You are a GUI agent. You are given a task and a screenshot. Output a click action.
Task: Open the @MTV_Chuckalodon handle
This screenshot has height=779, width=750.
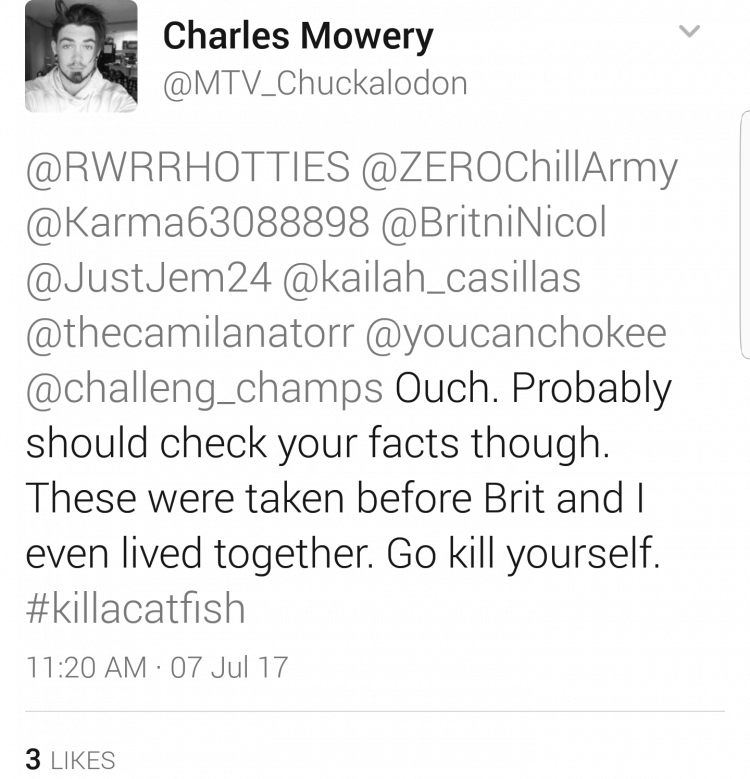tap(315, 83)
